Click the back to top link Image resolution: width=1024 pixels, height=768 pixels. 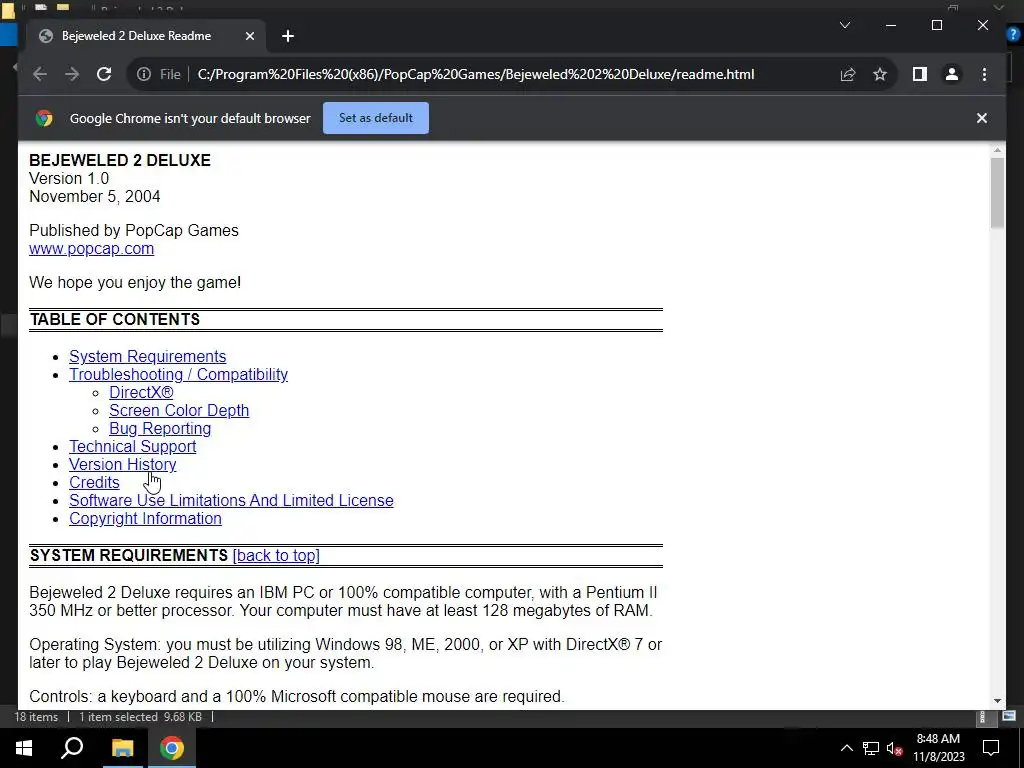(276, 555)
